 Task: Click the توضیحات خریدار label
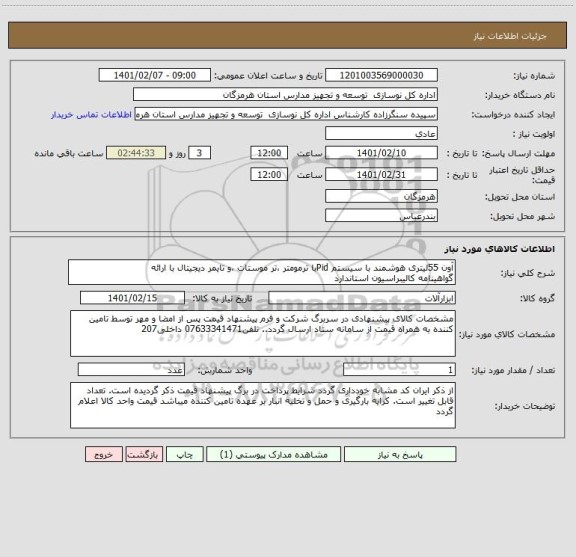(x=525, y=406)
